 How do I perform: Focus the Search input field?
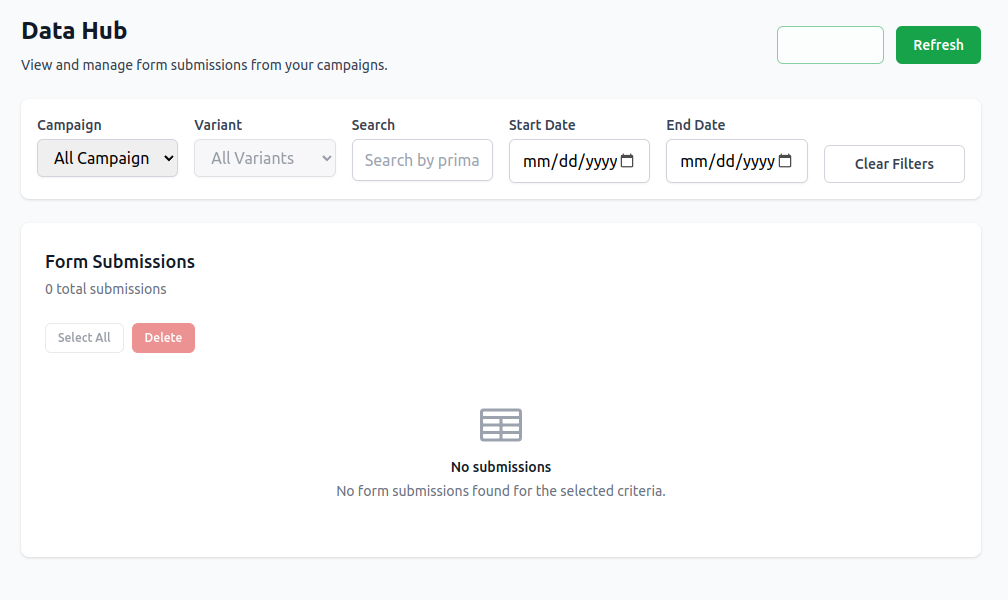pos(422,160)
